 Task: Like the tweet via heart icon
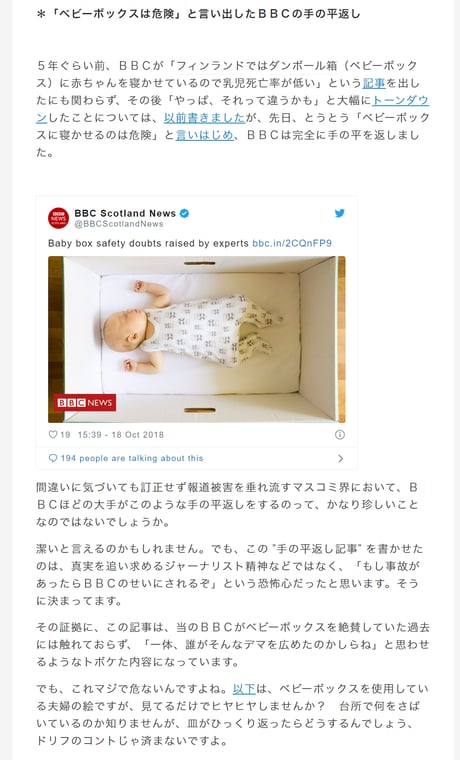pos(53,435)
